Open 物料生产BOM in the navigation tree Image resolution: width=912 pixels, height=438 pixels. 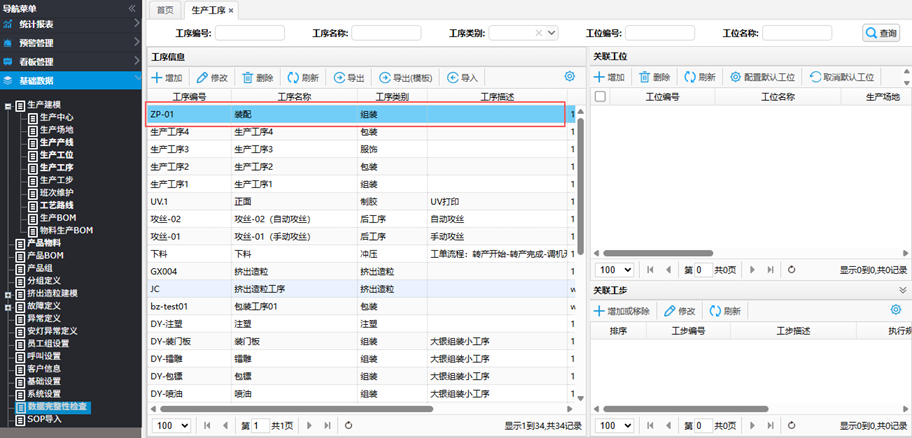click(66, 230)
